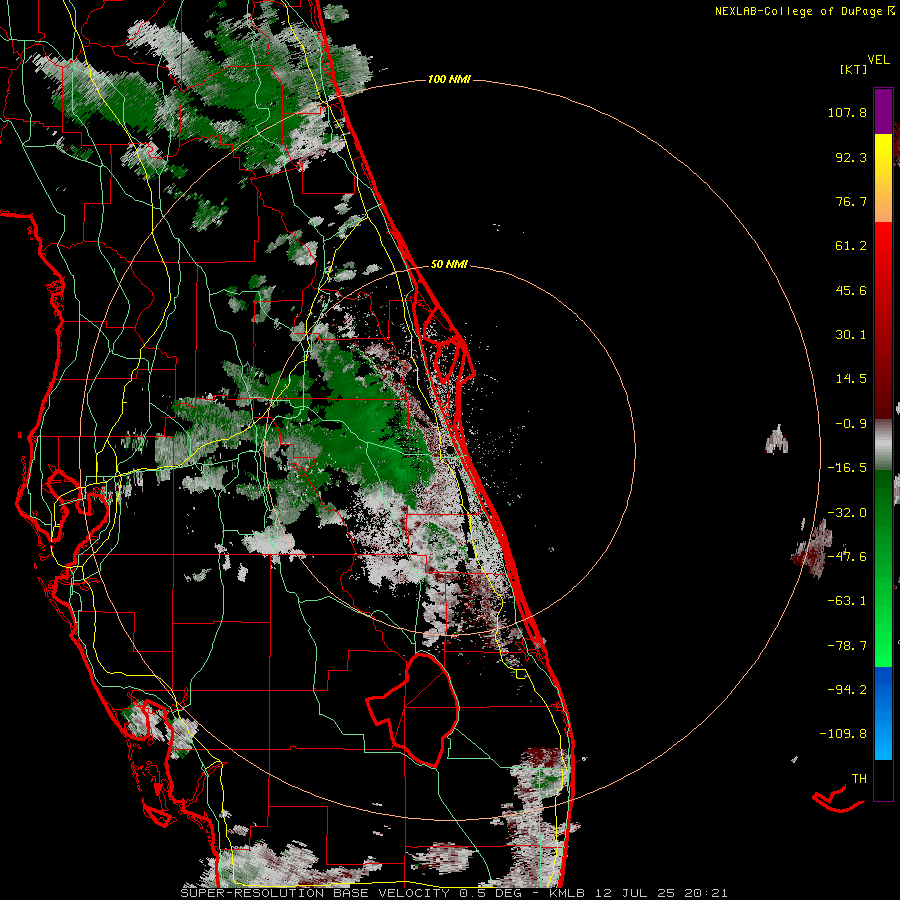Click the TH legend label
This screenshot has width=900, height=900.
click(x=859, y=779)
